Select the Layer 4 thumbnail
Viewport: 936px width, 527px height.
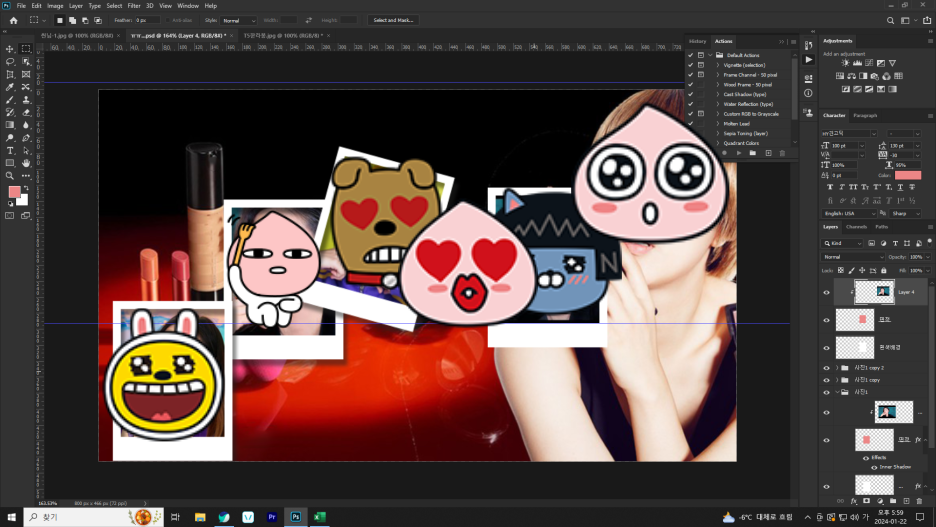click(875, 292)
